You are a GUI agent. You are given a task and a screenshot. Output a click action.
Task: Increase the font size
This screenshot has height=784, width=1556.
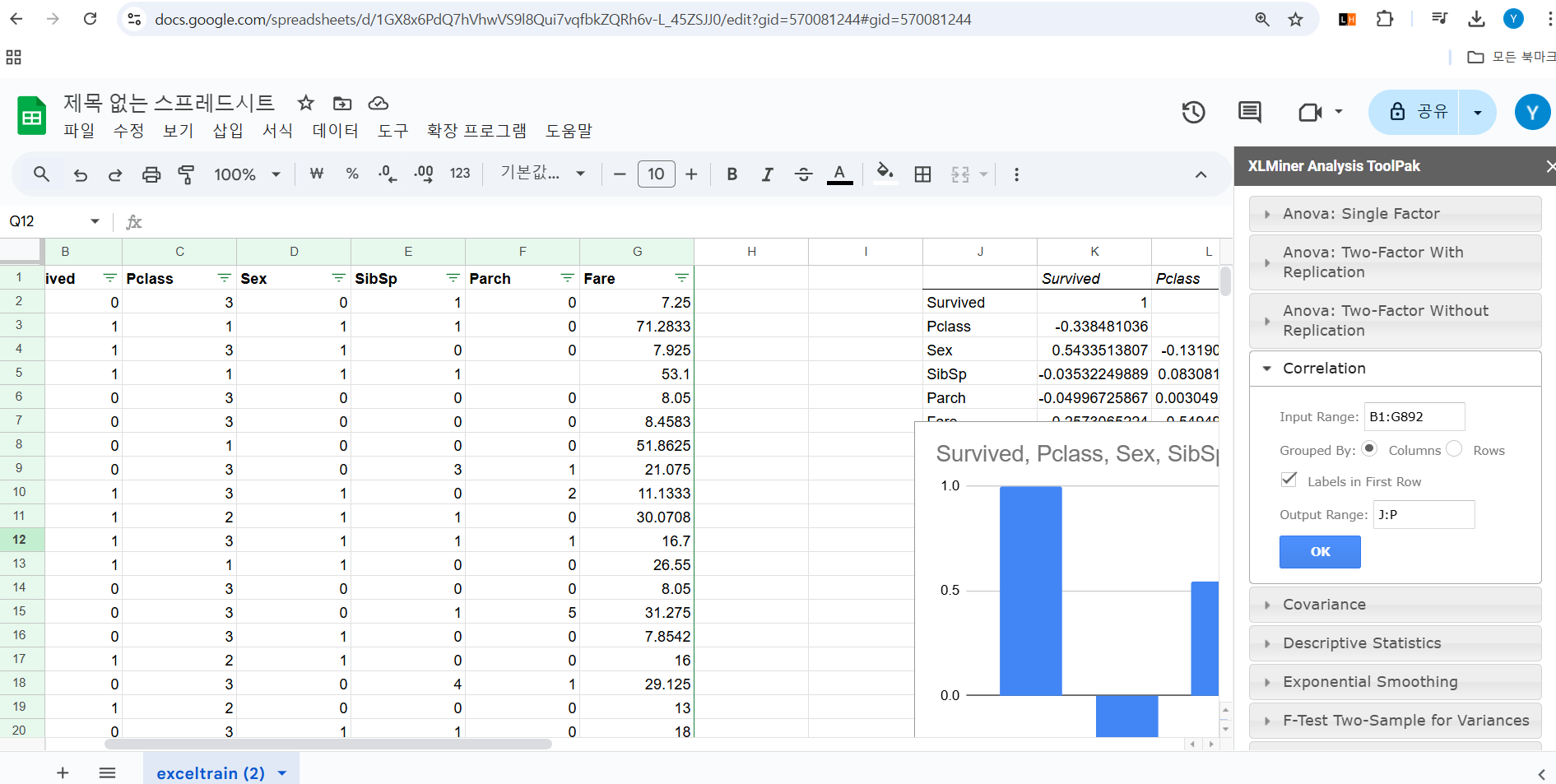[691, 174]
